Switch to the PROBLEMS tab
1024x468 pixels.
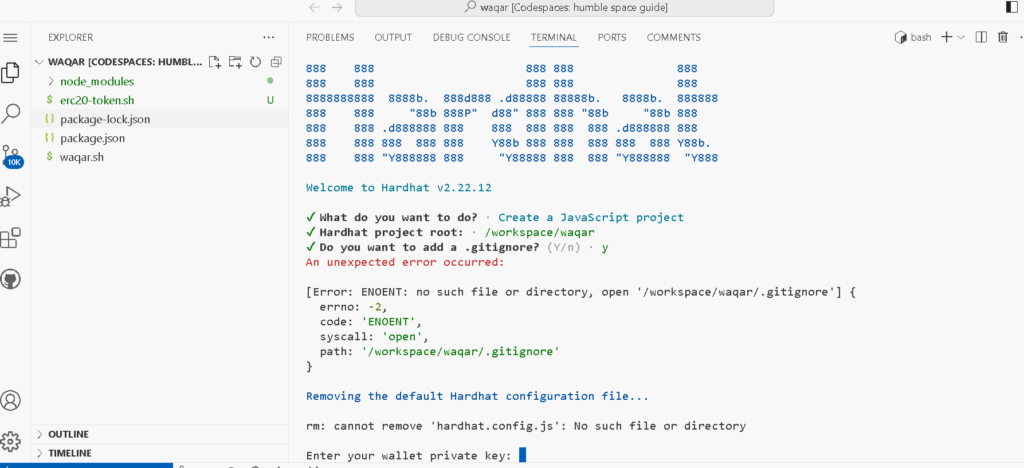click(330, 37)
